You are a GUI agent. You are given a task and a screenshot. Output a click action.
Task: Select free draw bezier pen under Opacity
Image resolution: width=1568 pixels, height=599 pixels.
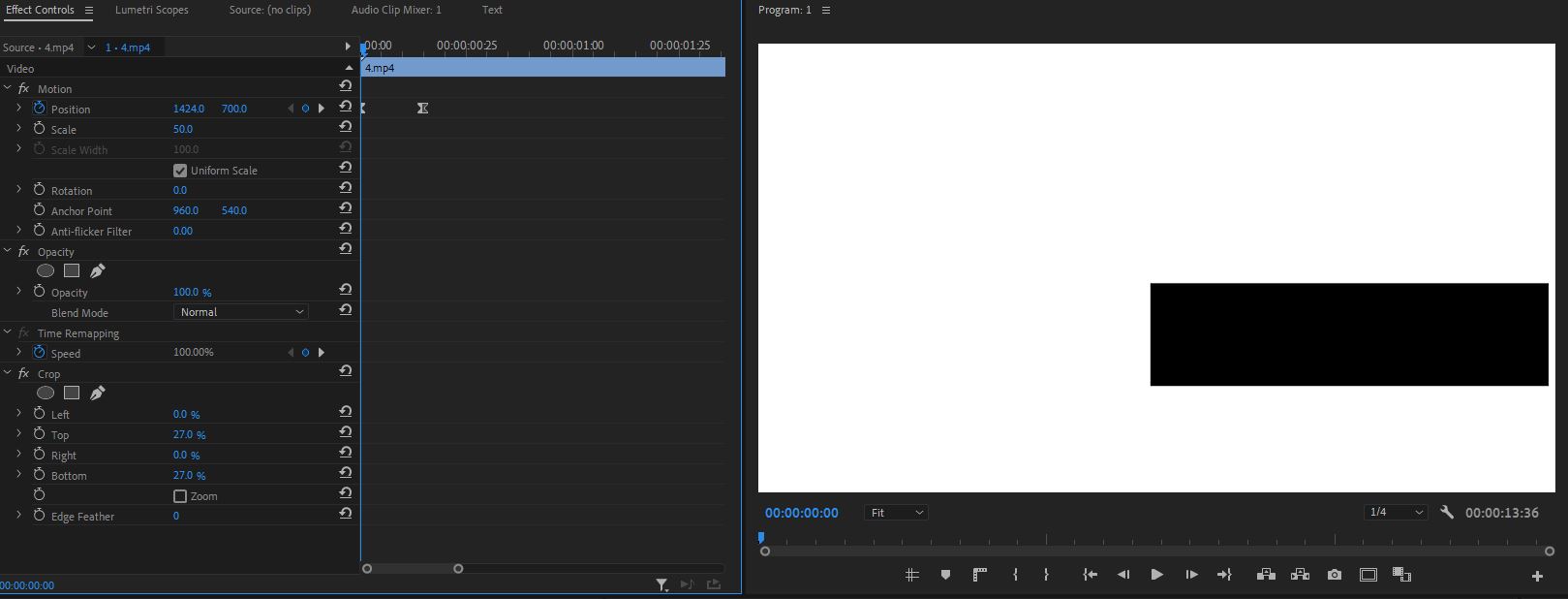[97, 271]
